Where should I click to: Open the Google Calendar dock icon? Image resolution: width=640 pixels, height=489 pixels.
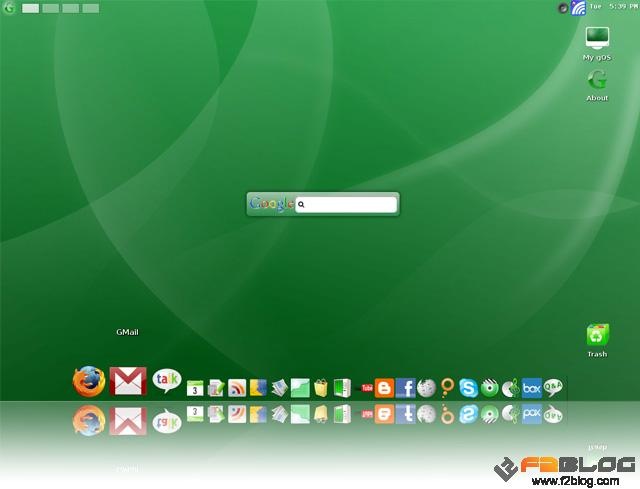point(195,388)
